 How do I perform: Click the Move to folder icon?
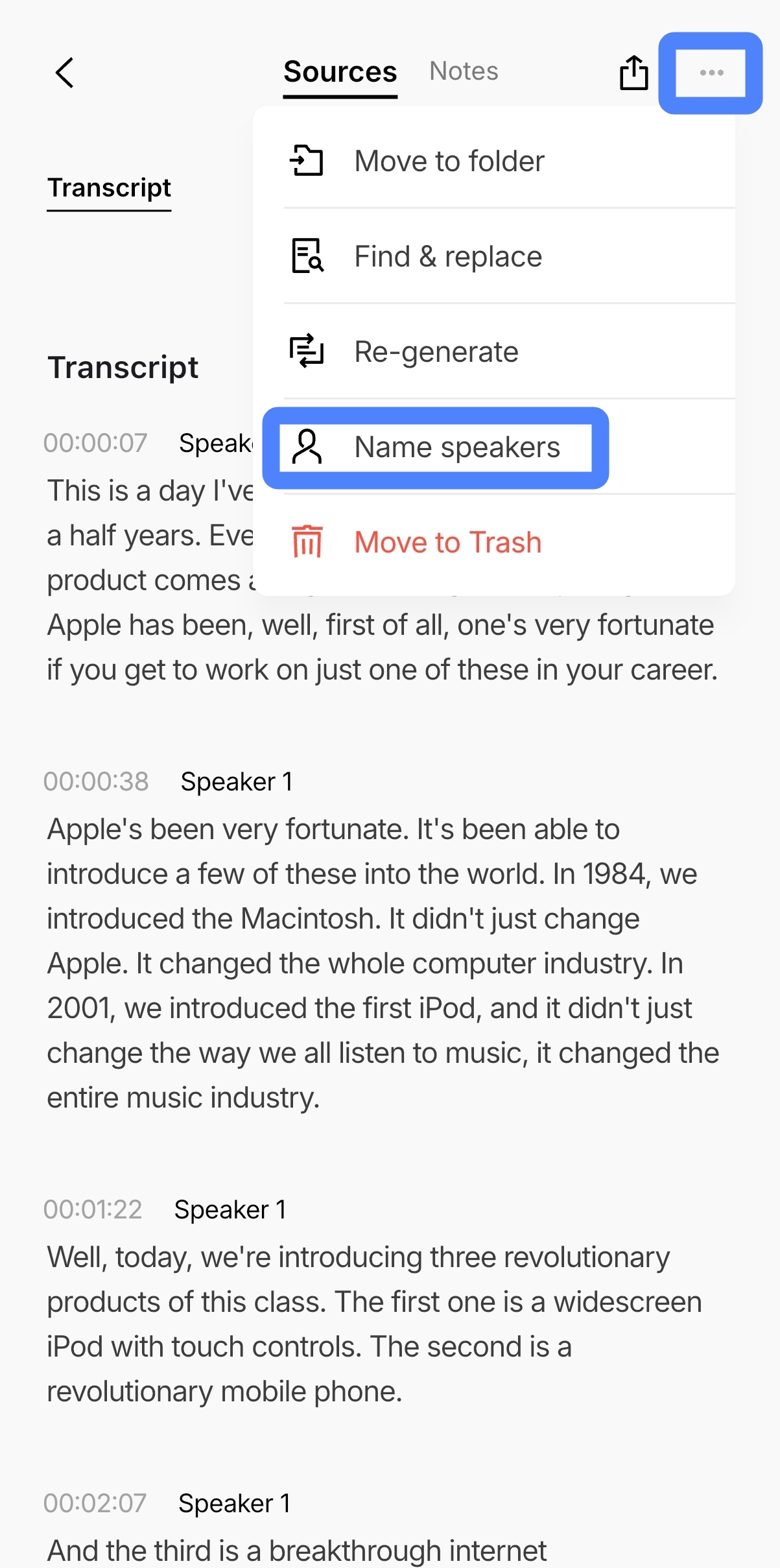point(307,161)
